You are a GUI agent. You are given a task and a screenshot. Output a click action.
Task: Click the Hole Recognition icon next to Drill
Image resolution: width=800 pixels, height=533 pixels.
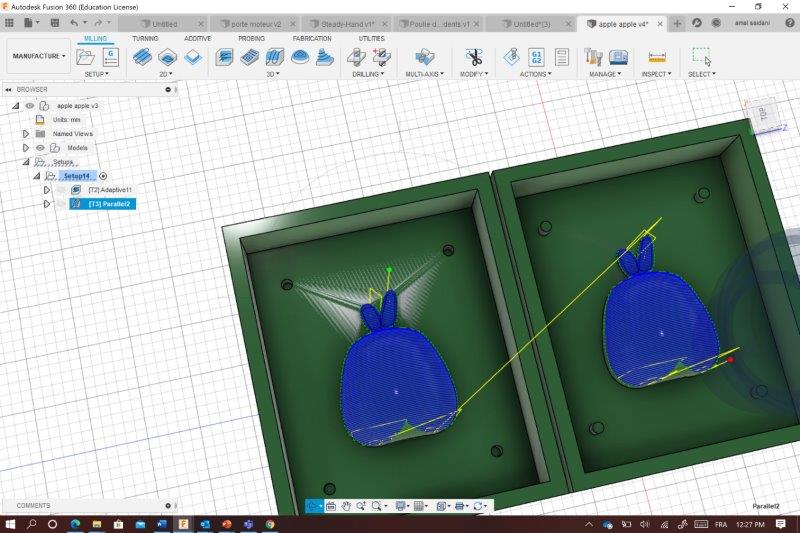pos(382,57)
